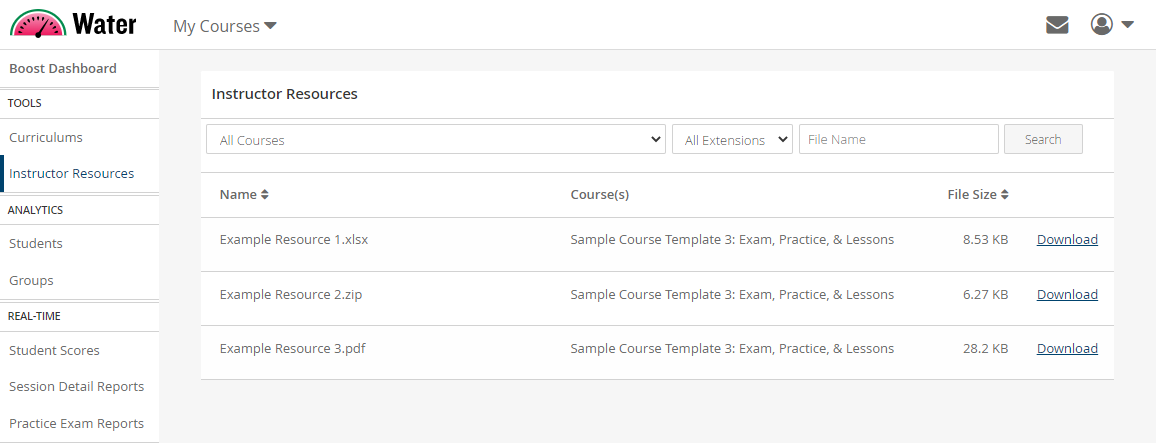Open Session Detail Reports

(76, 387)
